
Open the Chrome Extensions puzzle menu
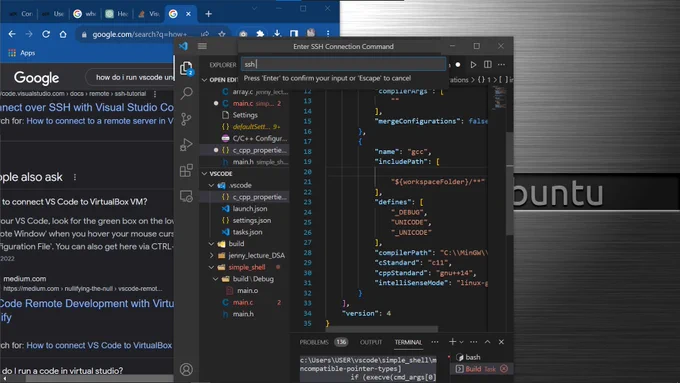[260, 34]
